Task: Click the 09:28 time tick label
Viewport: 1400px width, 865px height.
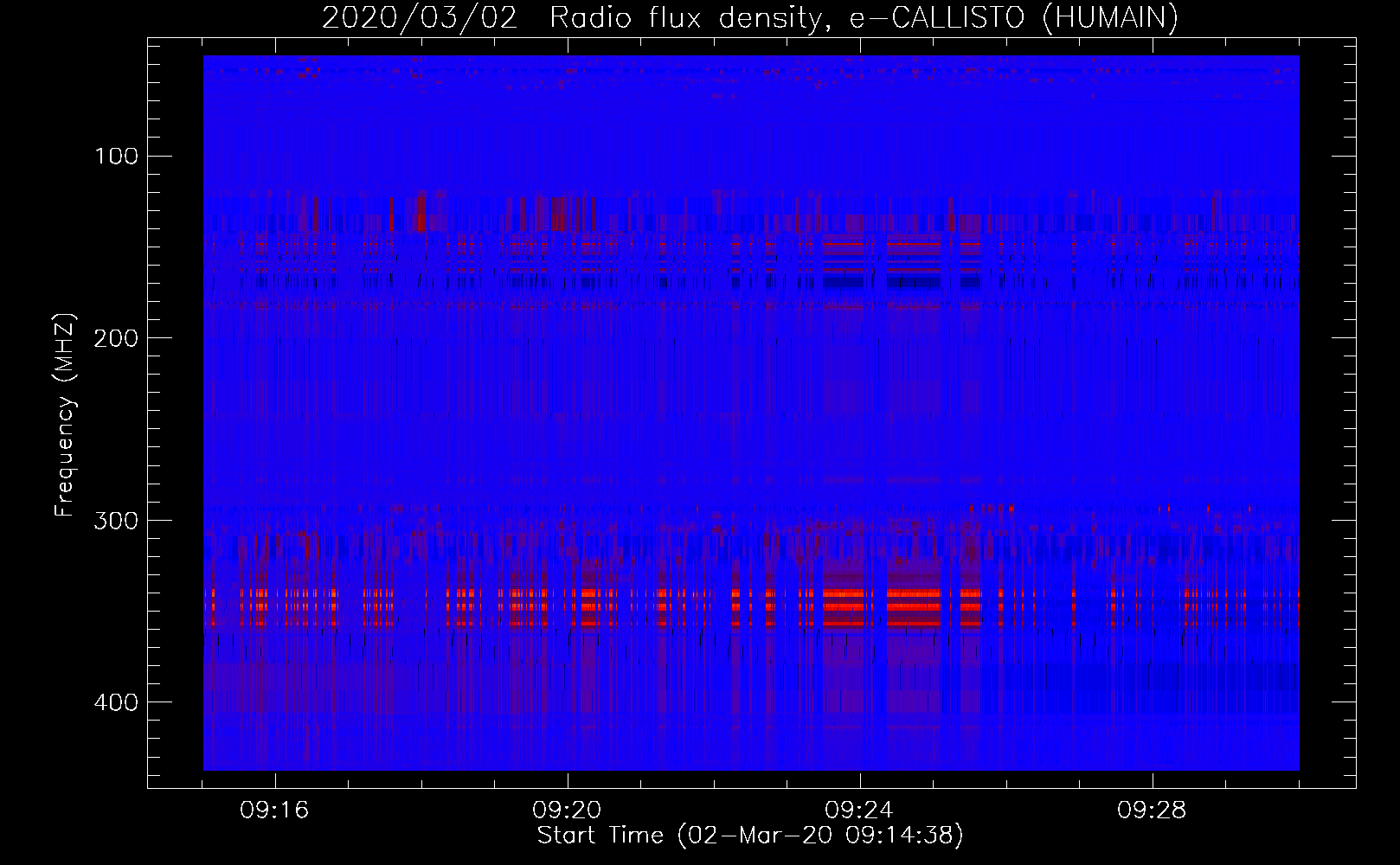Action: click(x=1152, y=811)
